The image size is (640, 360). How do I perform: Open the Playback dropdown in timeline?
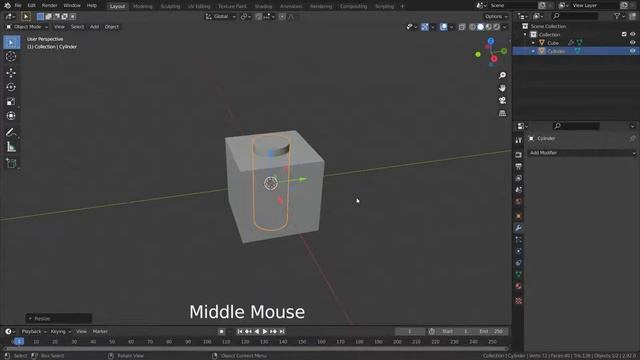click(x=33, y=331)
